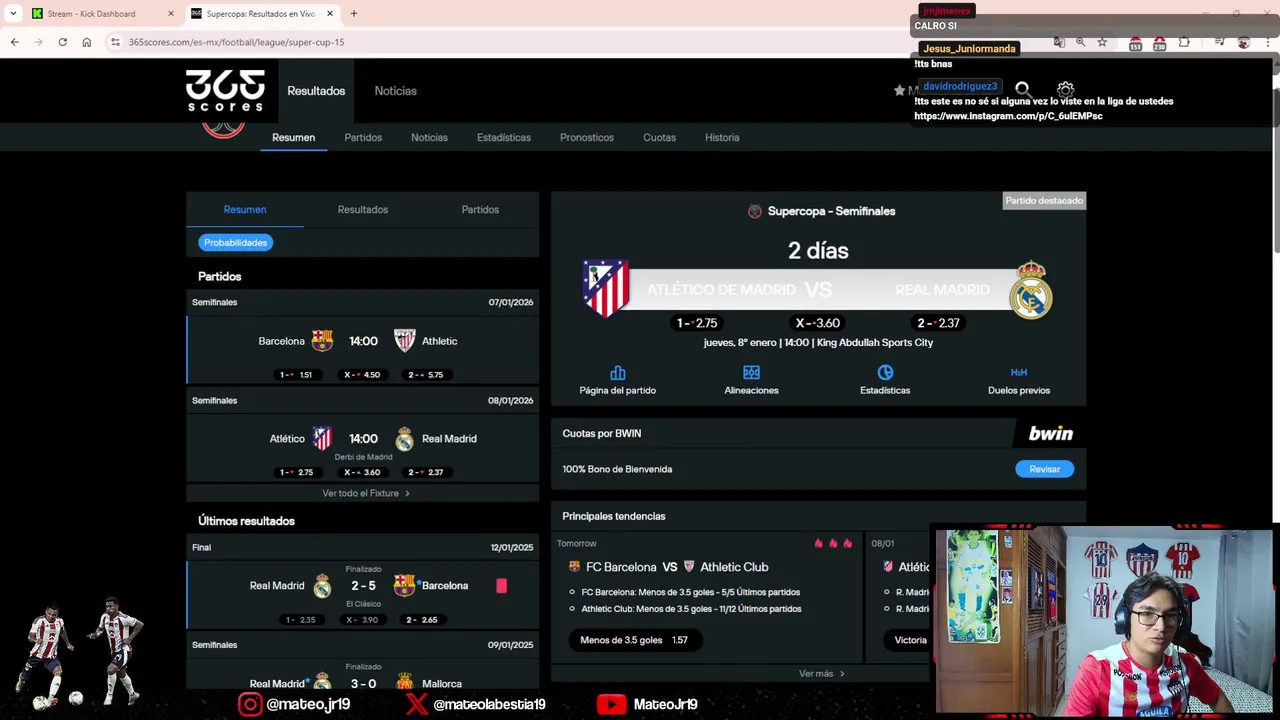Select Partidos tab in left panel
Viewport: 1280px width, 720px height.
click(x=480, y=209)
